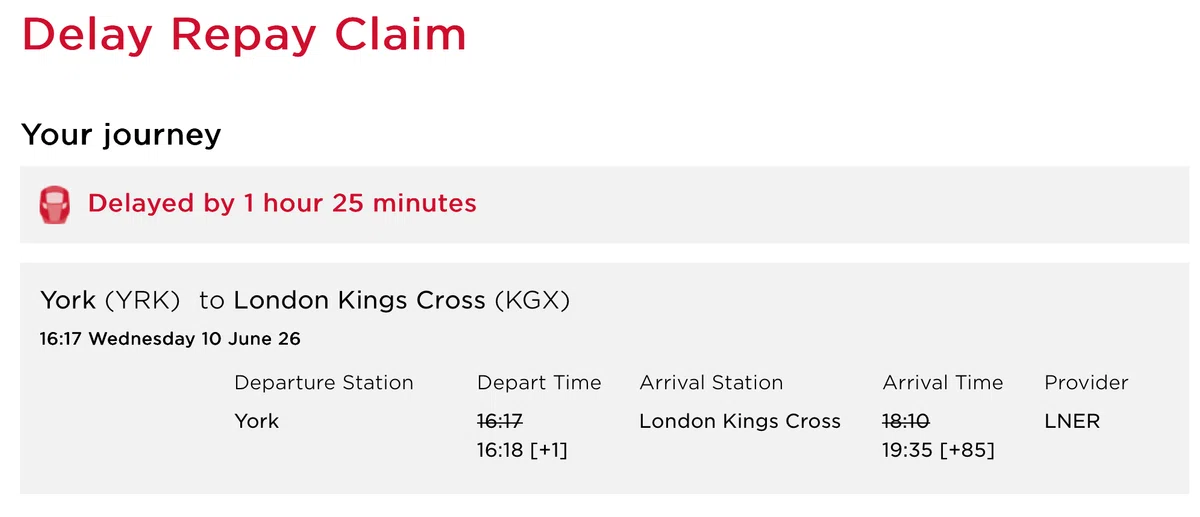Viewport: 1200px width, 517px height.
Task: Click the York (YRK) origin station name
Action: pos(110,300)
